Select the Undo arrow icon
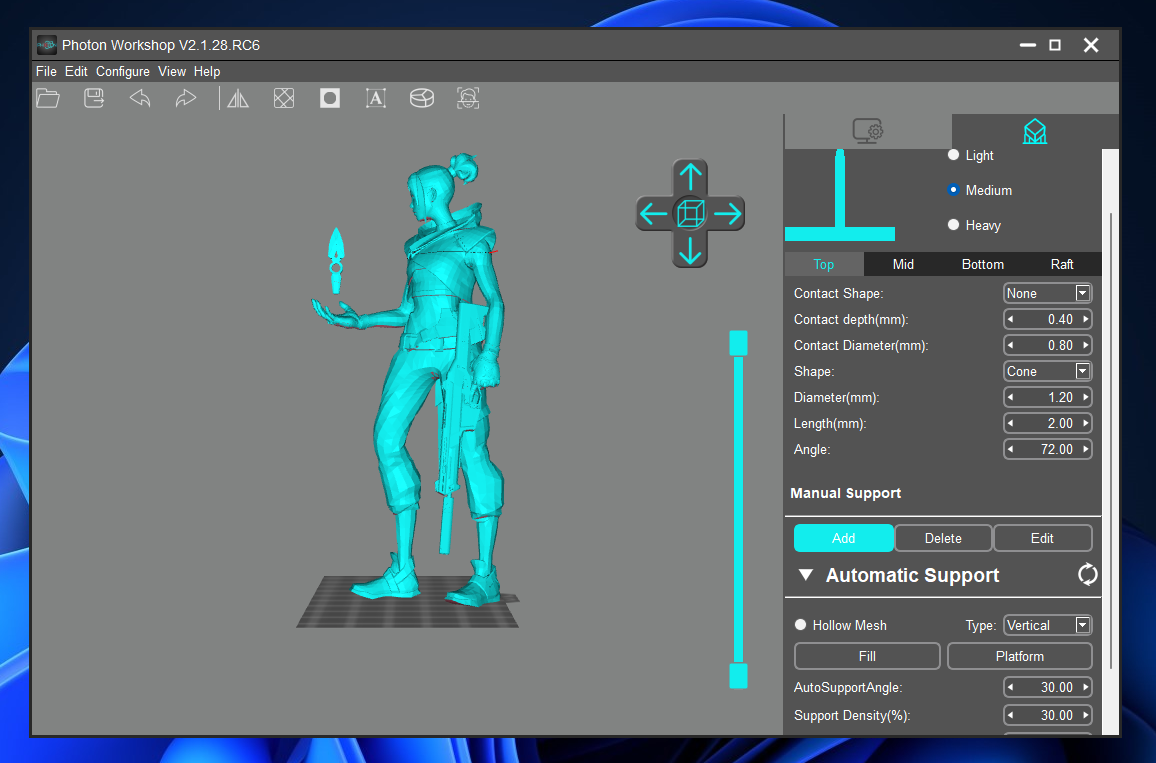The image size is (1156, 763). 139,97
